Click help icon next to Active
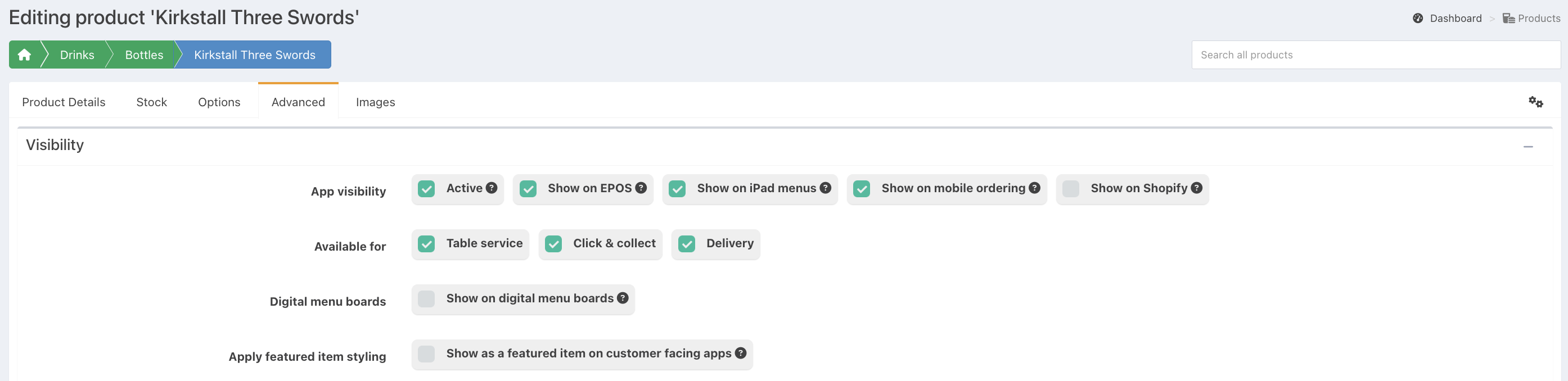The width and height of the screenshot is (1568, 381). [491, 188]
